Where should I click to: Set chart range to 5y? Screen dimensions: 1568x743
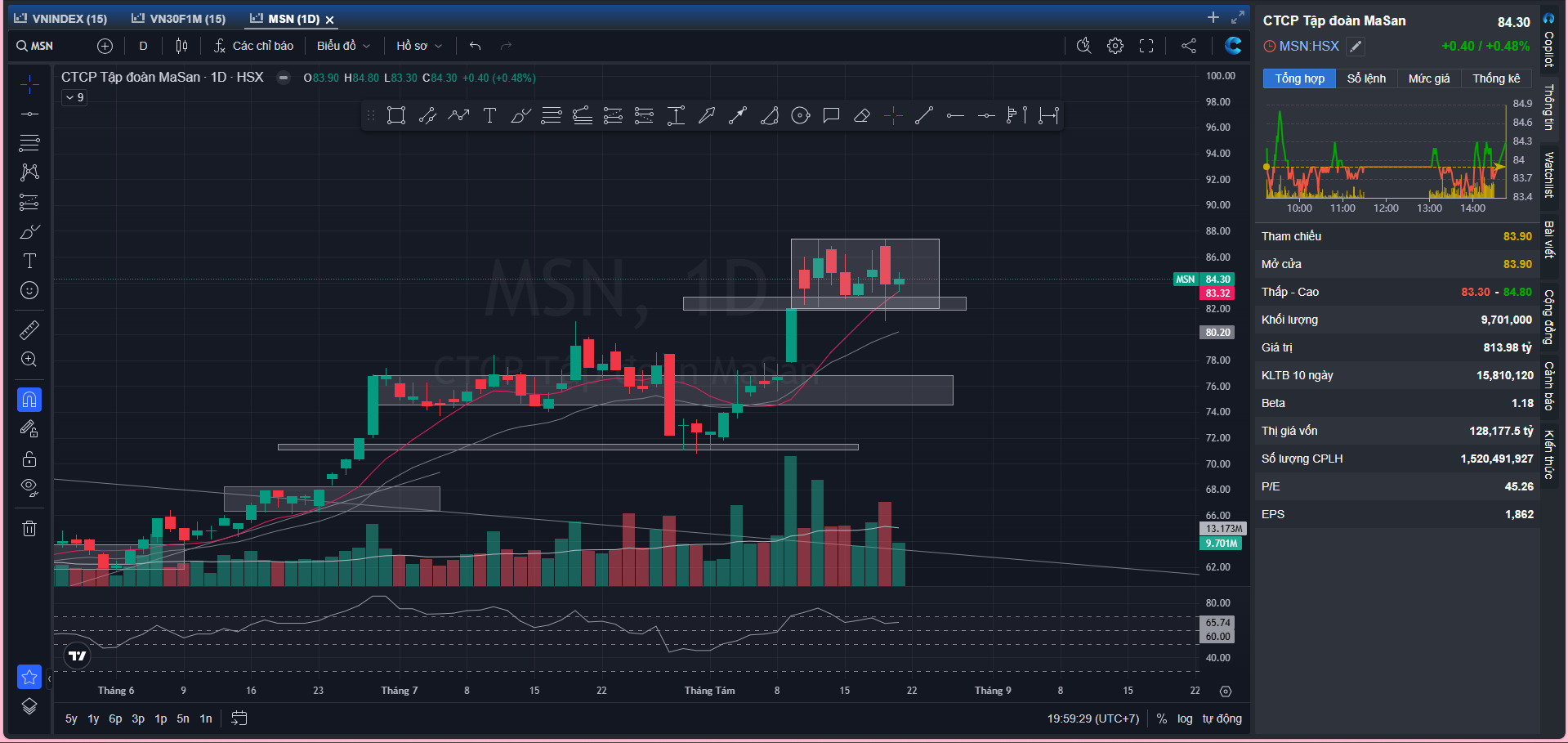(71, 718)
